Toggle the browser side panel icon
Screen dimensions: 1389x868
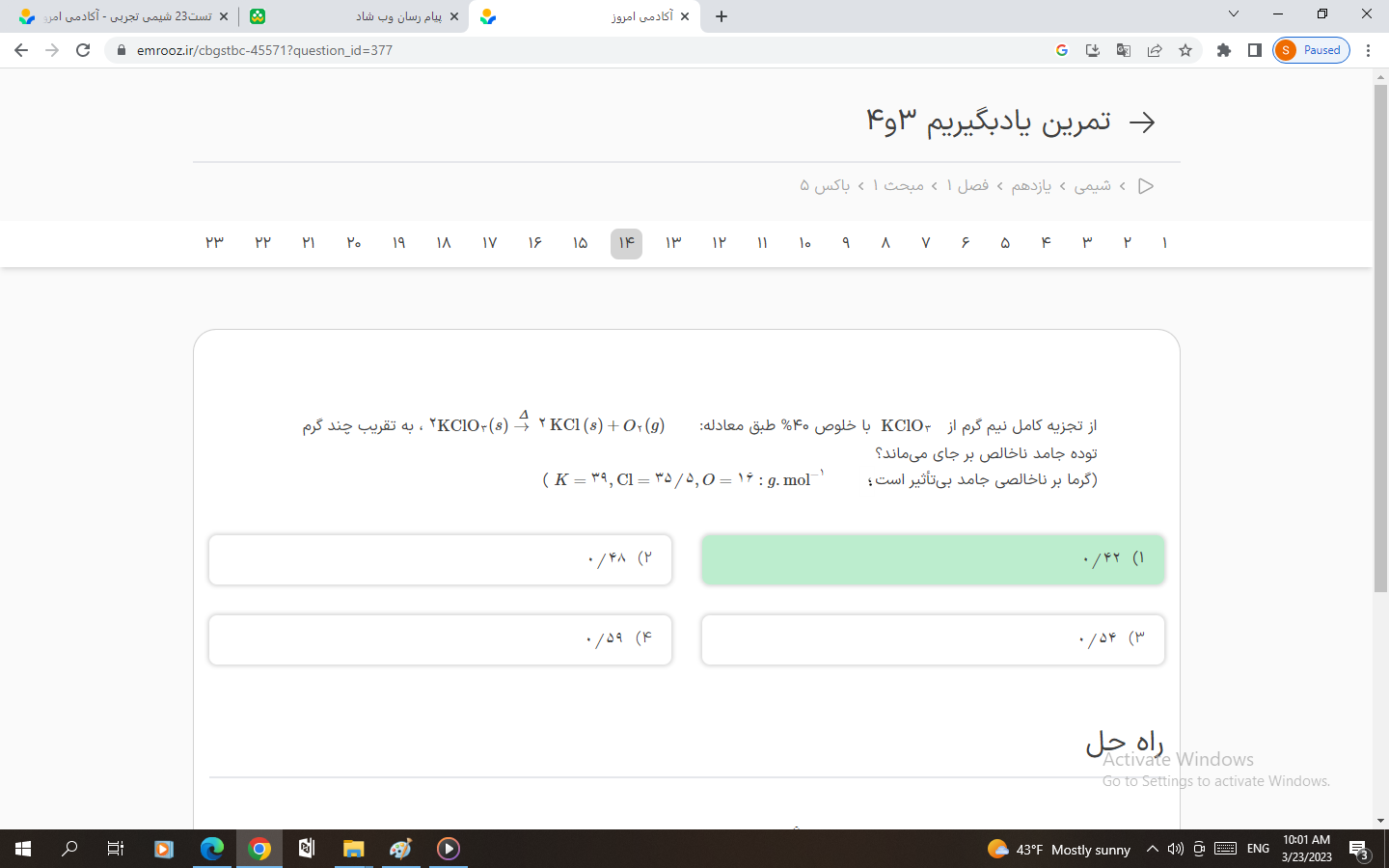(1255, 50)
